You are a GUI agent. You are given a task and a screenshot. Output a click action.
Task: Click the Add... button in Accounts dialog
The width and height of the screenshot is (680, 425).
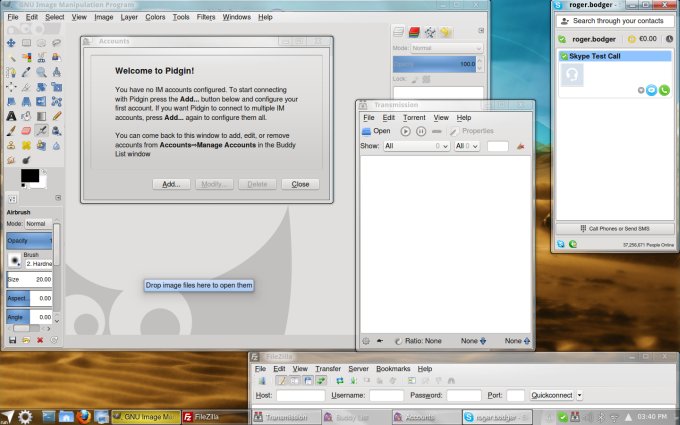point(171,184)
